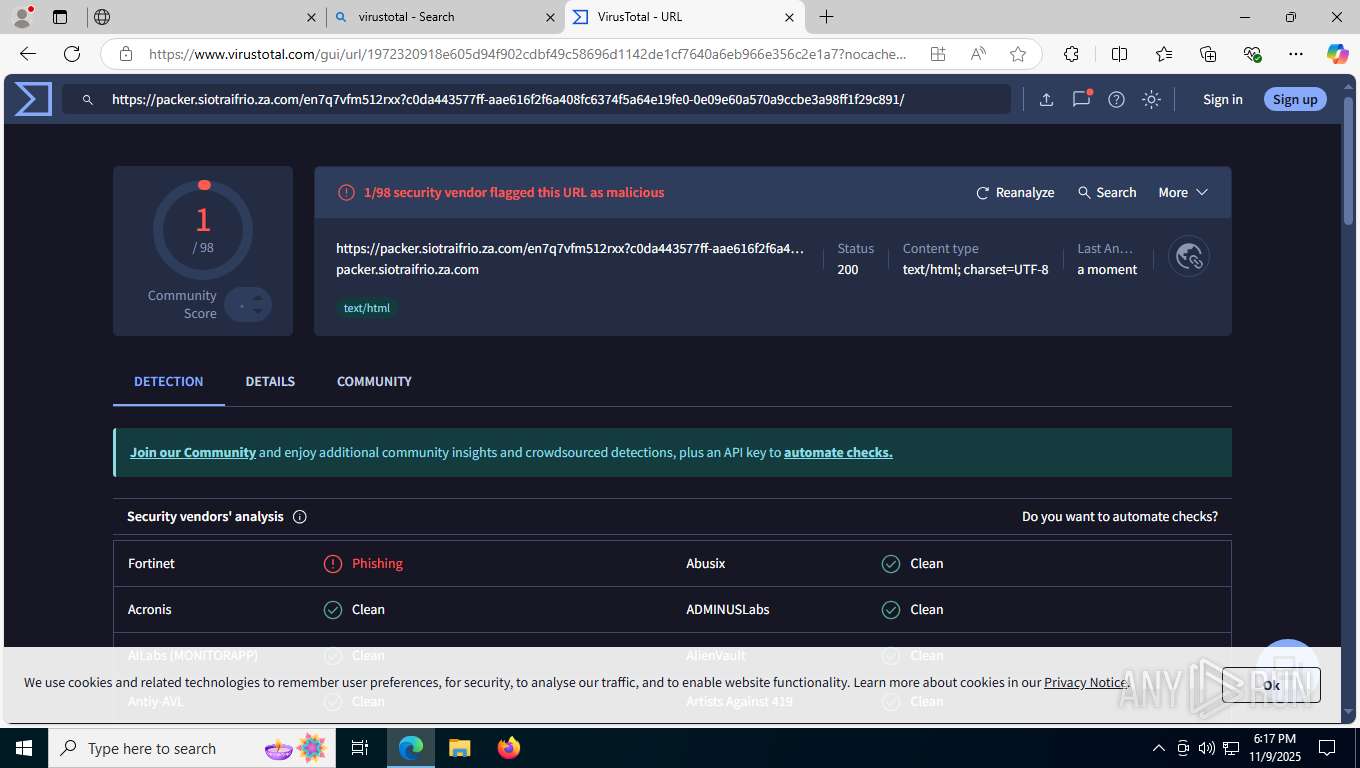Show hidden system tray icons
Image resolution: width=1360 pixels, height=768 pixels.
1159,748
